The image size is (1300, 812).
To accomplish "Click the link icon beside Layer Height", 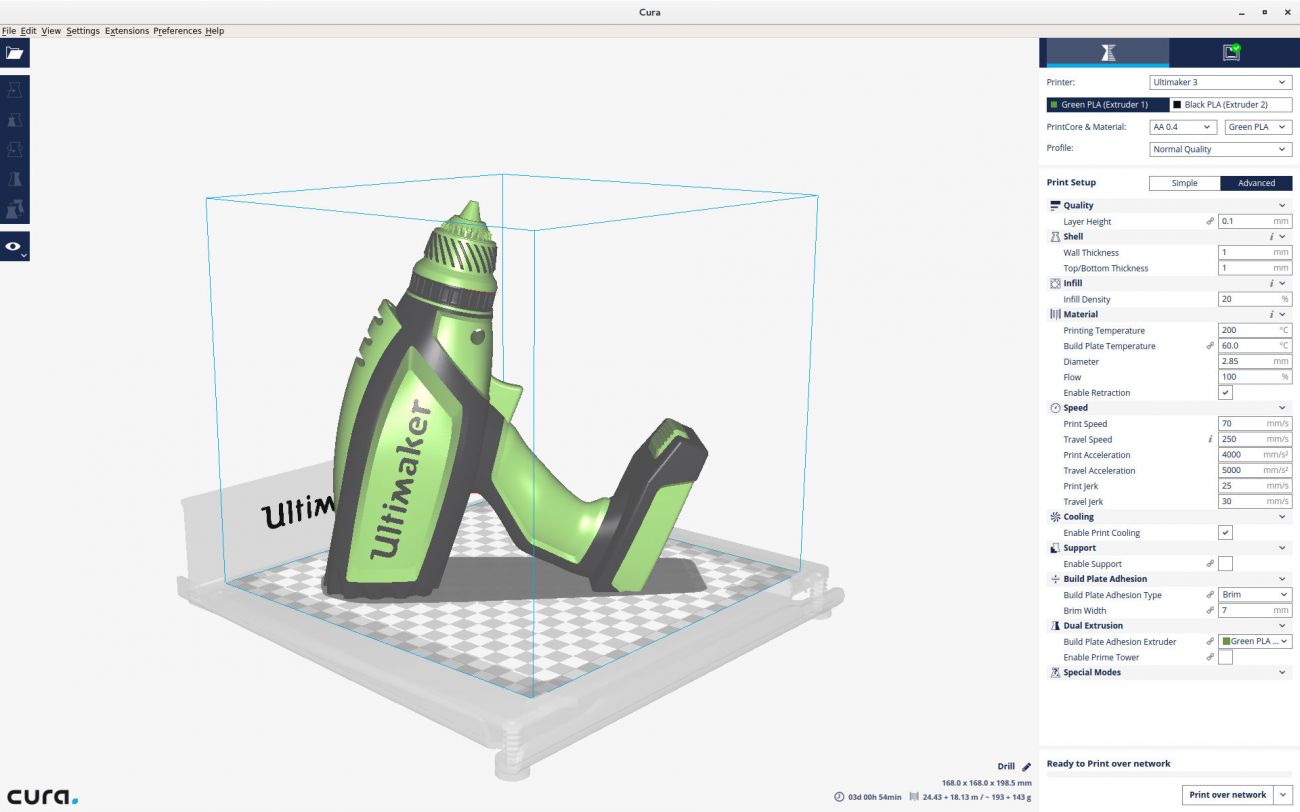I will [1210, 221].
